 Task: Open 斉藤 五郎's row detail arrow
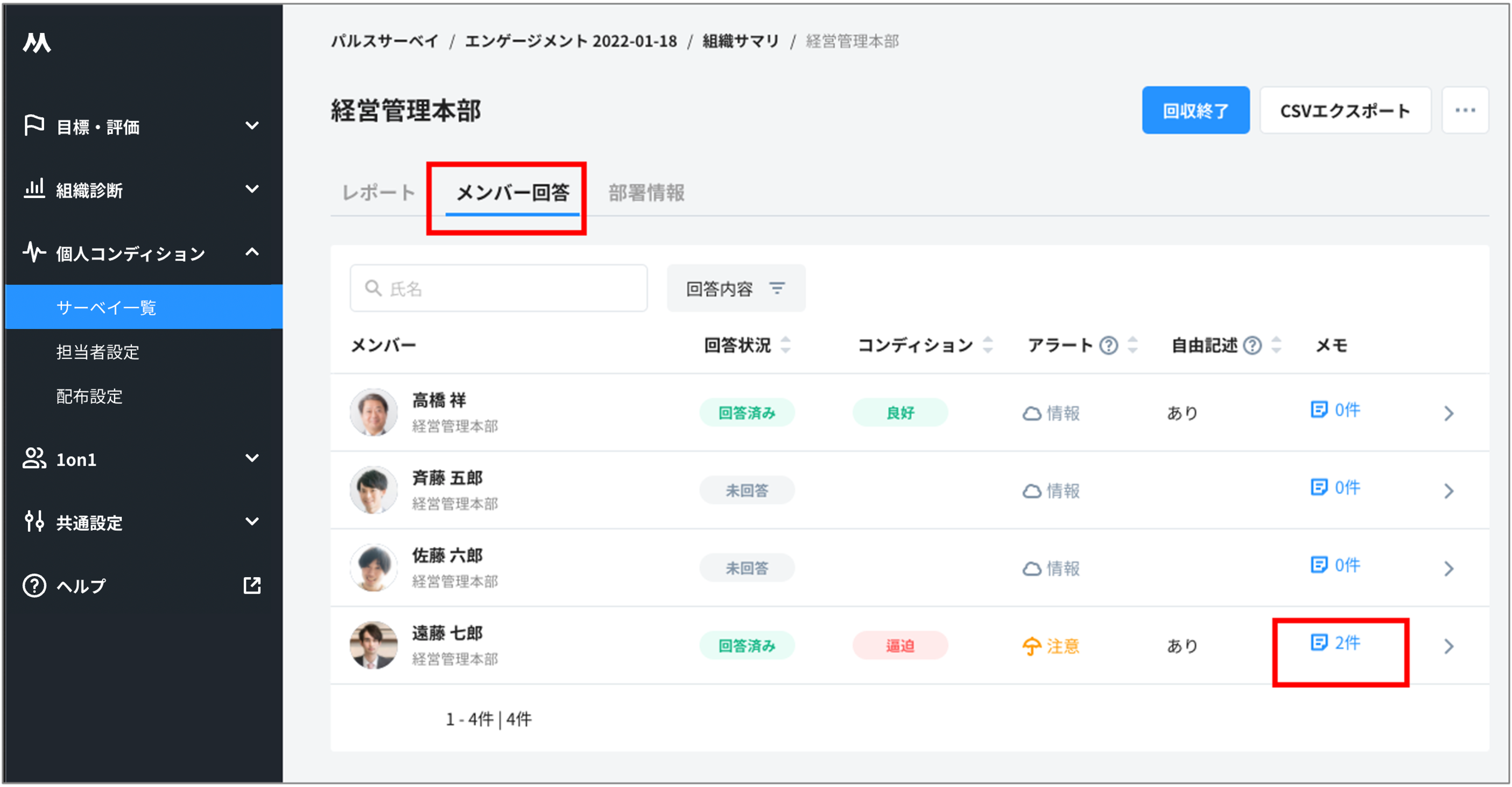[x=1448, y=490]
